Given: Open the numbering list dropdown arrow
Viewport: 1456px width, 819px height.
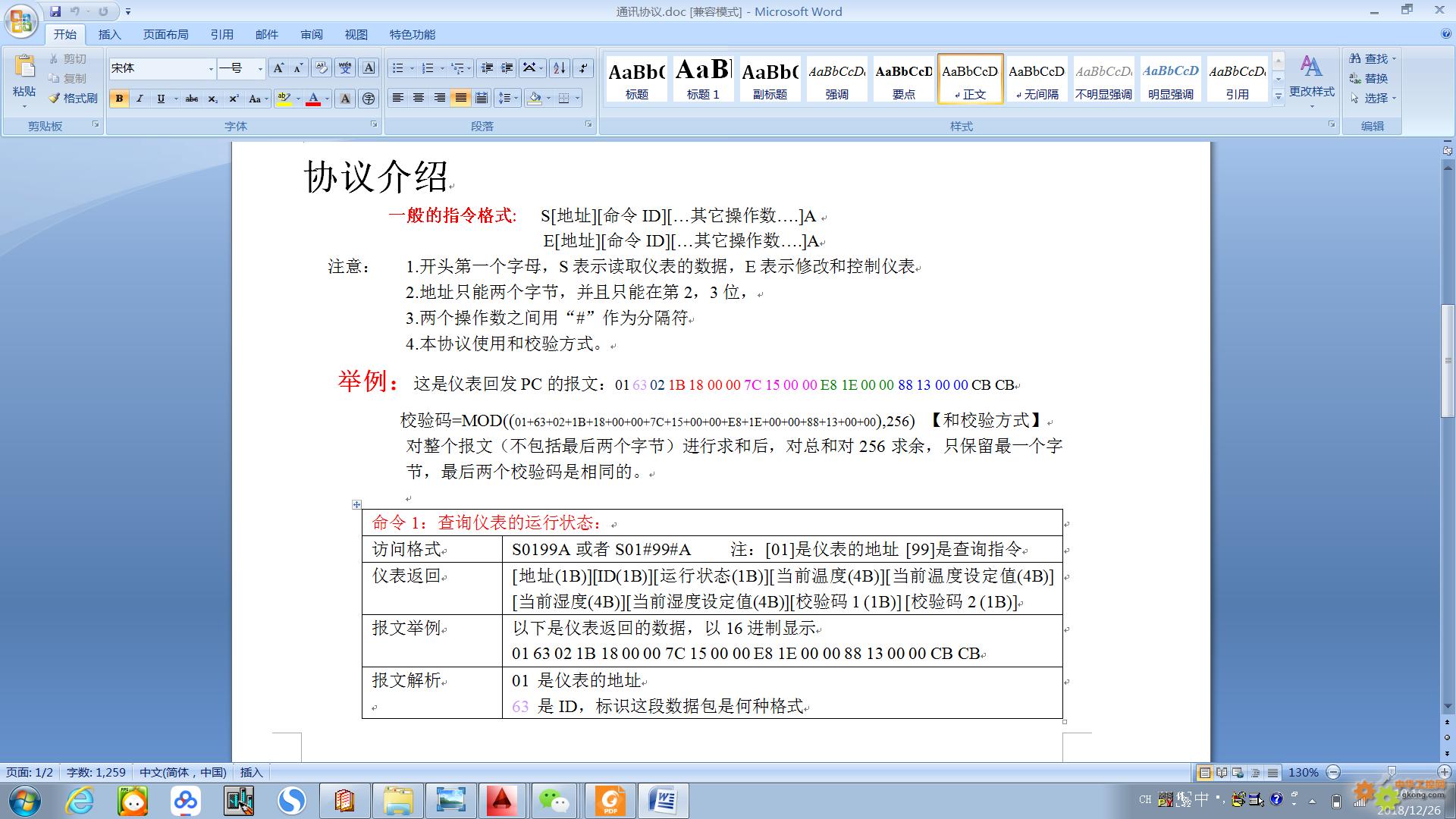Looking at the screenshot, I should click(x=442, y=68).
